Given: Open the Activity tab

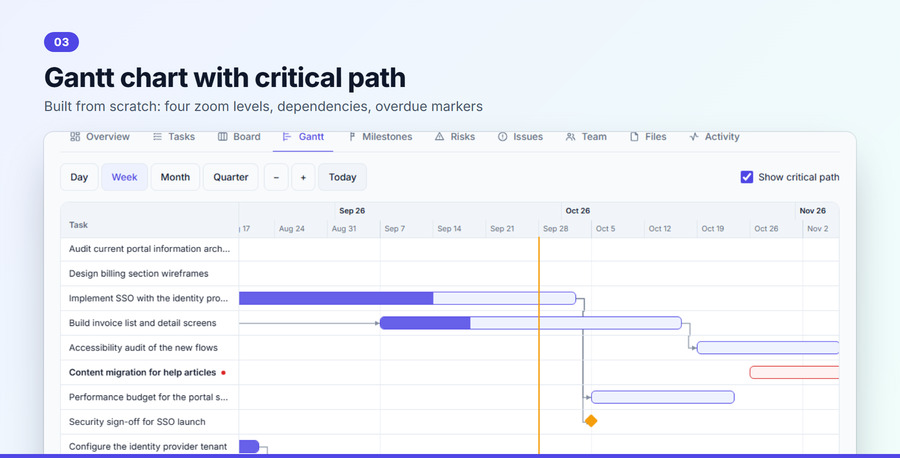Looking at the screenshot, I should click(715, 137).
